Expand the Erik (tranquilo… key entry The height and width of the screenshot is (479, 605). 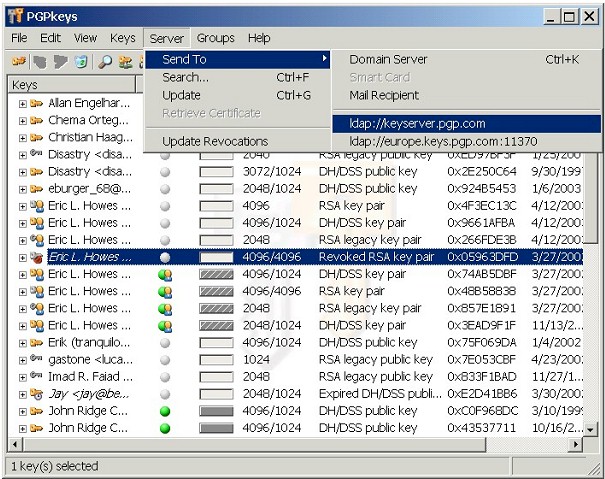23,343
